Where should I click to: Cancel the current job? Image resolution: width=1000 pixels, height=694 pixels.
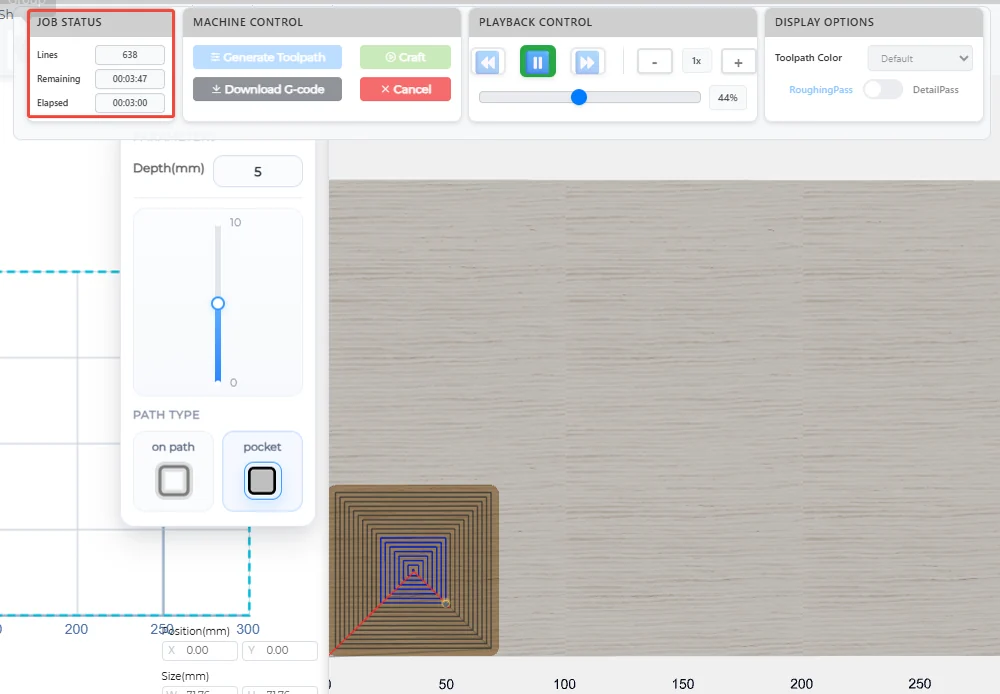(x=405, y=89)
